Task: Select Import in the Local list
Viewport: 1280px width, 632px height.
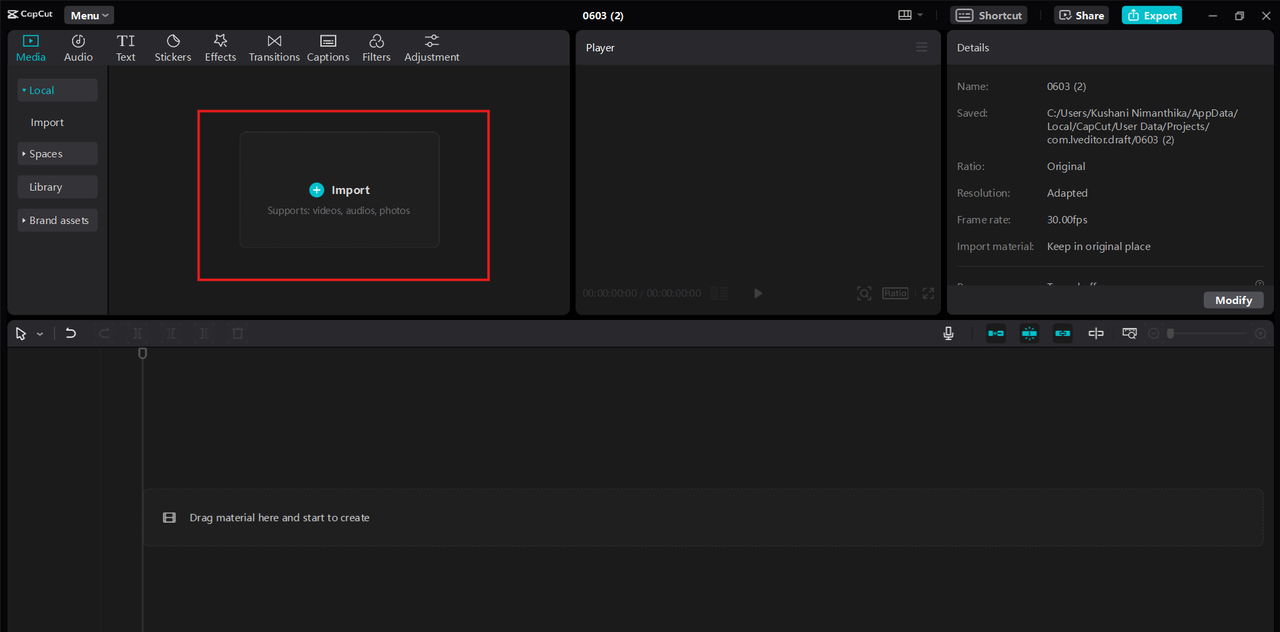Action: point(47,122)
